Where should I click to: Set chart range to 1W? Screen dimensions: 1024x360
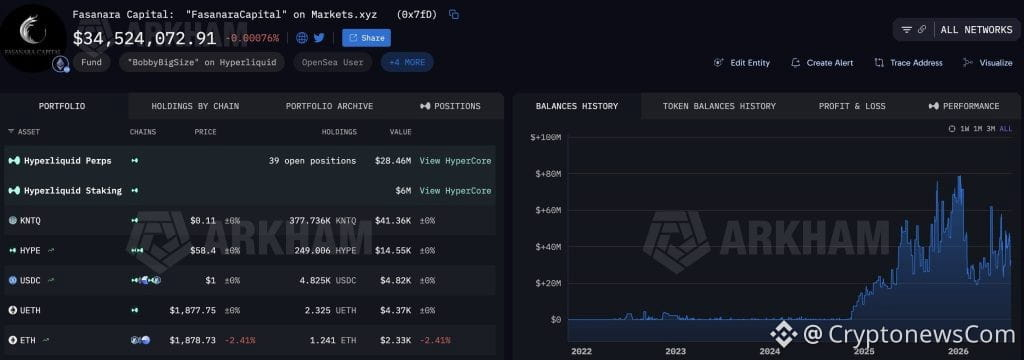(x=965, y=129)
